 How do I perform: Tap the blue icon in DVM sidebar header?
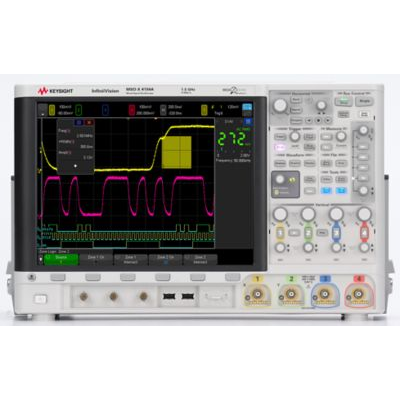coord(247,122)
